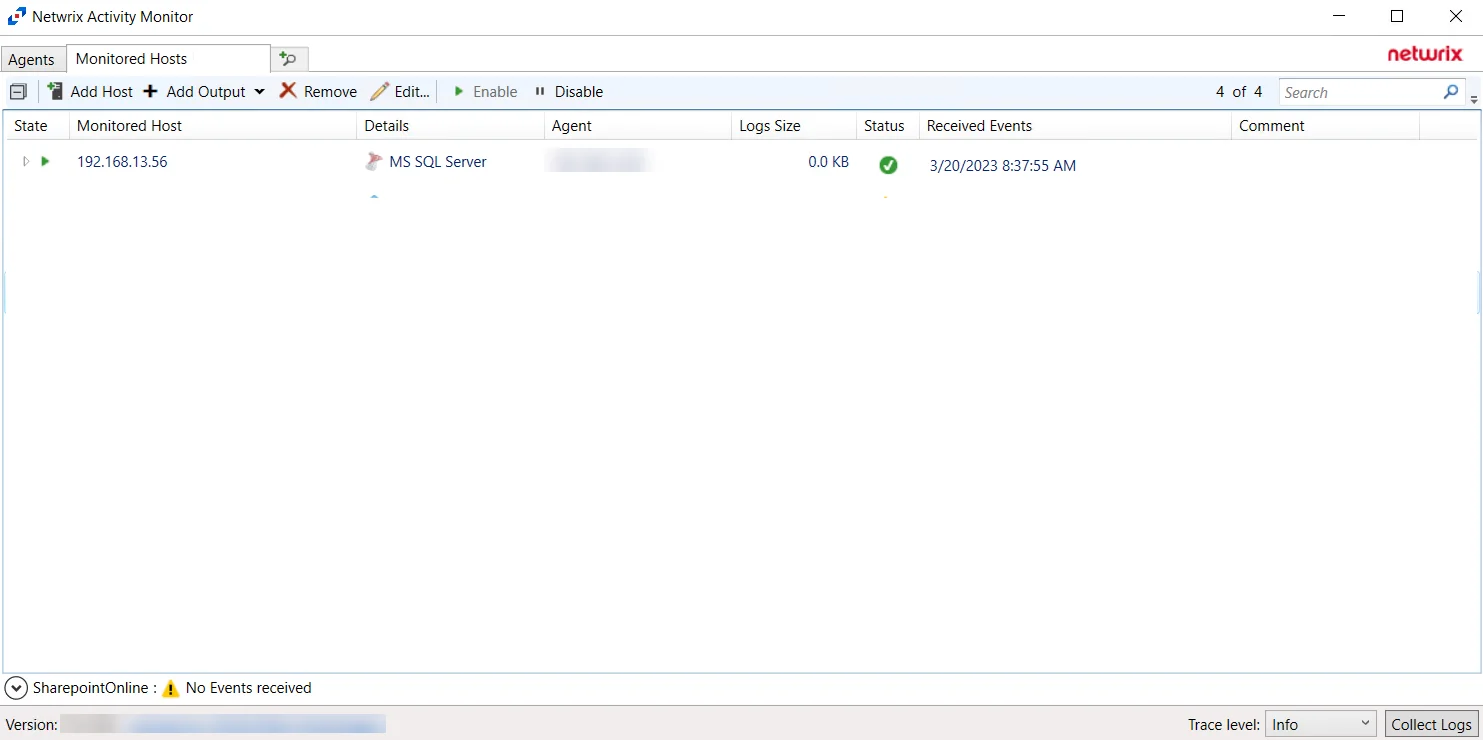Click green running state icon
This screenshot has width=1483, height=740.
point(45,161)
